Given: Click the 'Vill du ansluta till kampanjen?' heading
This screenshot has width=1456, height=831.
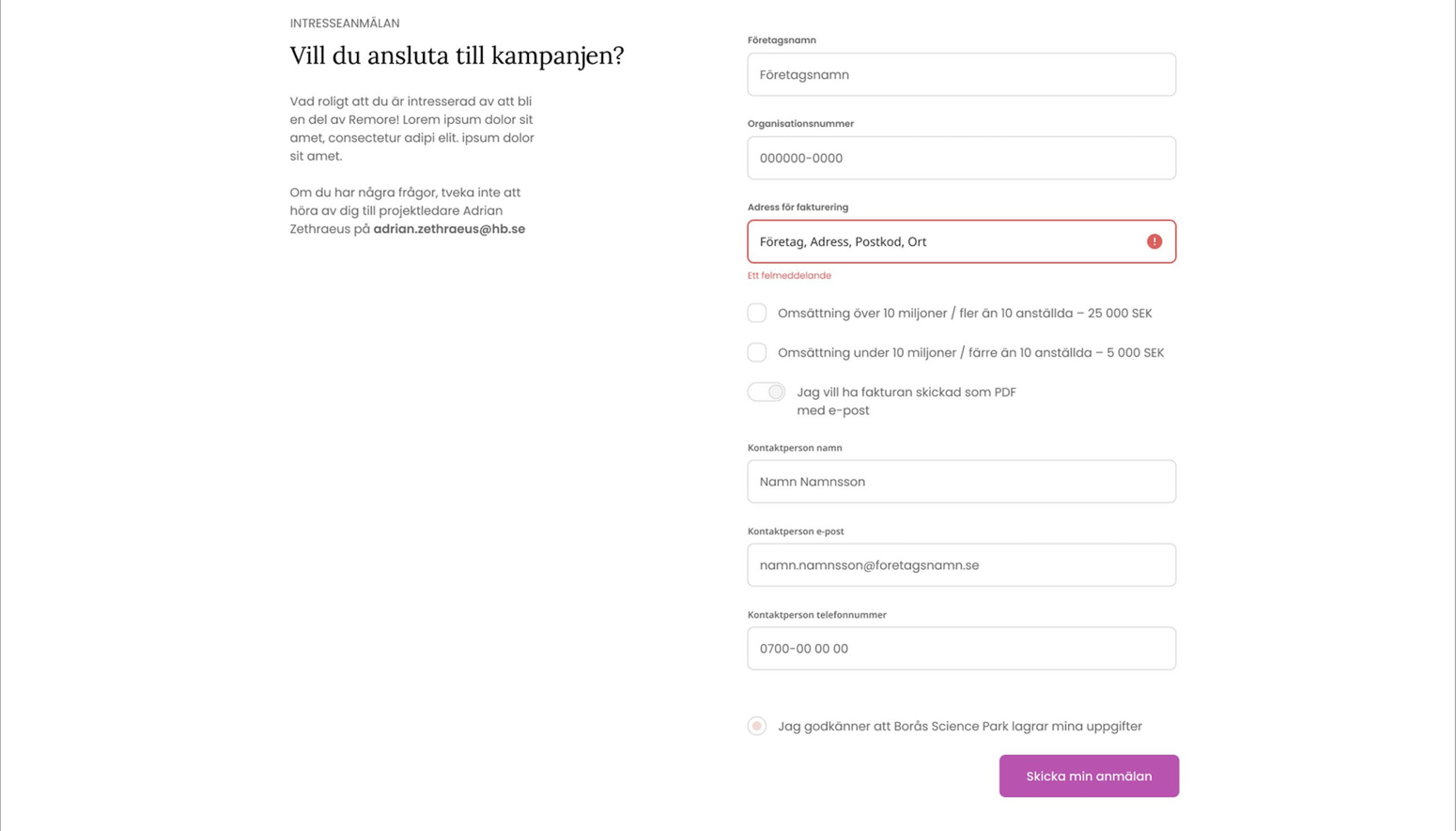Looking at the screenshot, I should coord(457,55).
